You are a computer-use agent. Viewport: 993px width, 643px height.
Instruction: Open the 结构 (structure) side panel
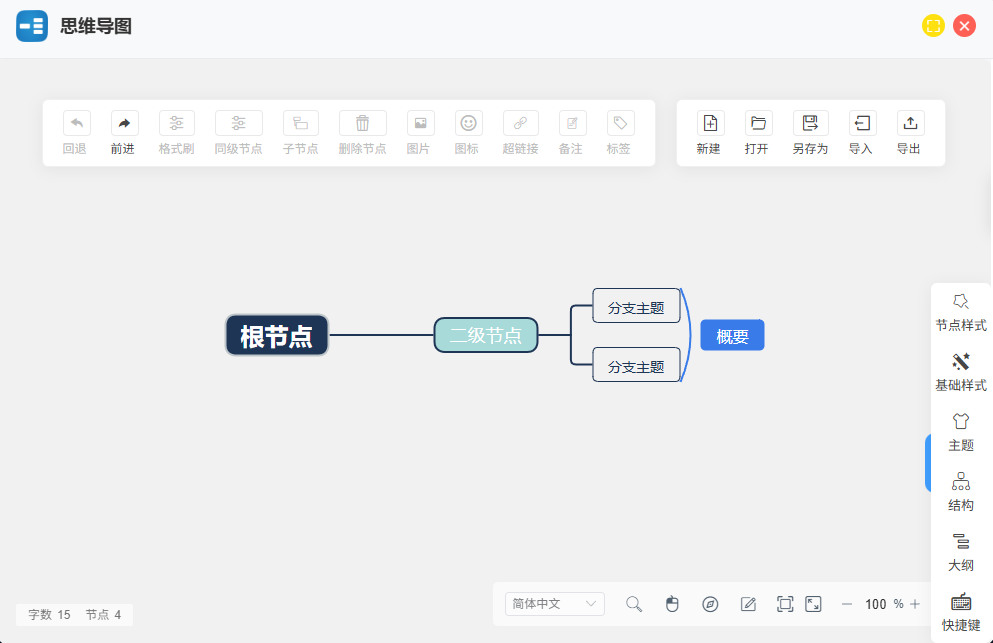960,492
